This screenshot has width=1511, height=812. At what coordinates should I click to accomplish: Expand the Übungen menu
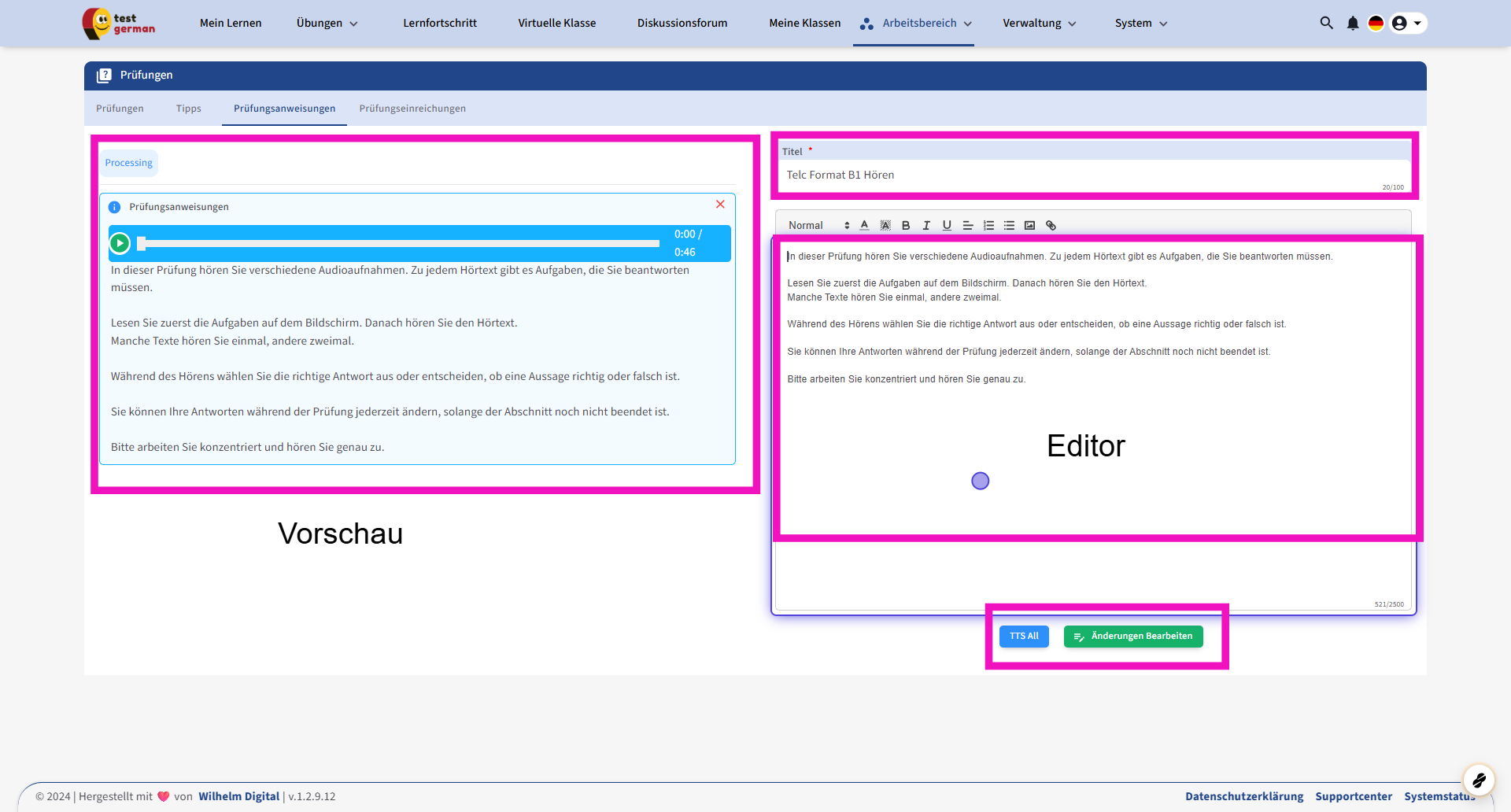click(327, 24)
